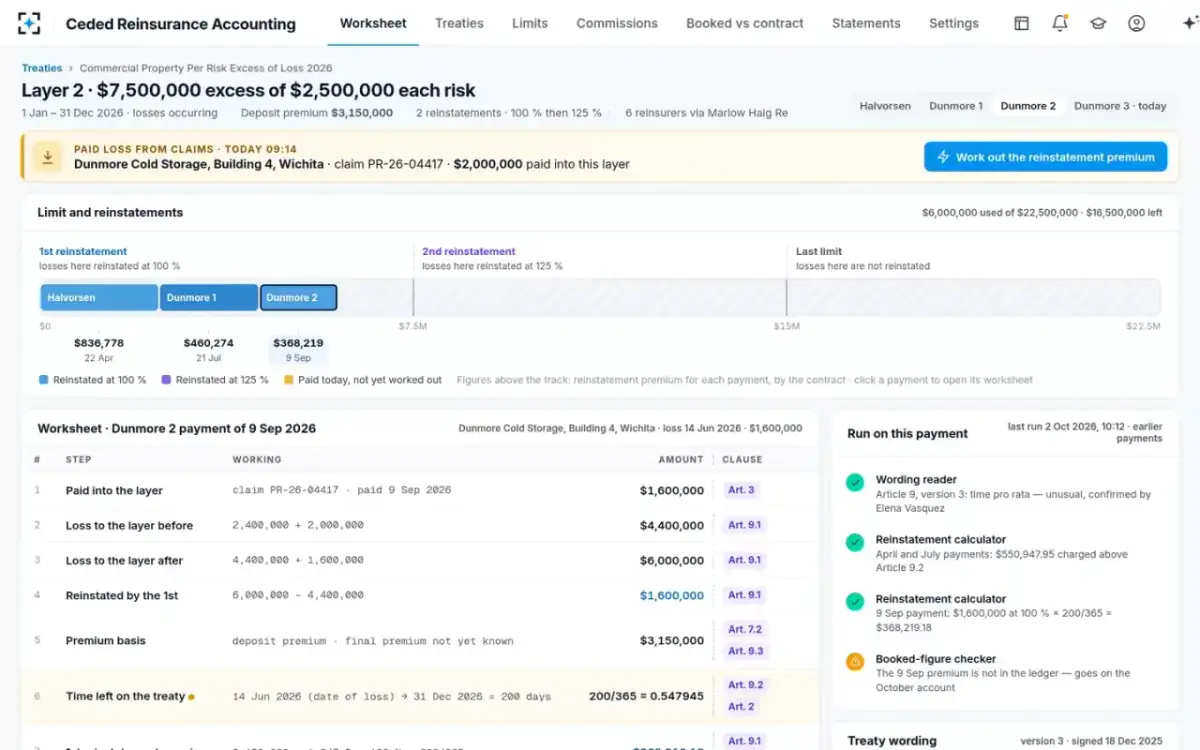The height and width of the screenshot is (750, 1200).
Task: Click the blue Reinstated at 100 % legend swatch
Action: (44, 380)
